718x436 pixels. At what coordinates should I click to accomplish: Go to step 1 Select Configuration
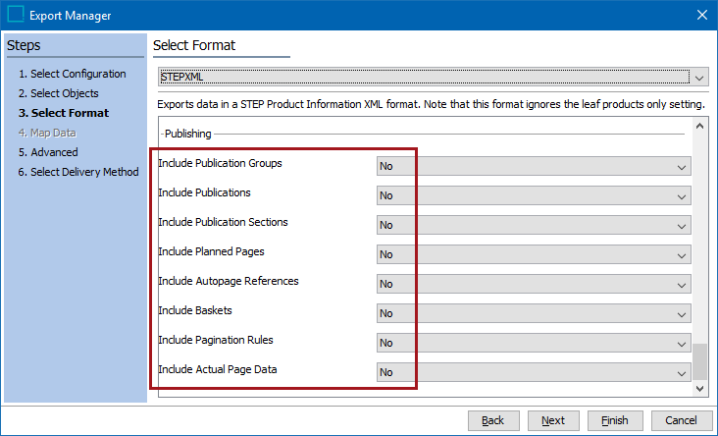pyautogui.click(x=72, y=74)
